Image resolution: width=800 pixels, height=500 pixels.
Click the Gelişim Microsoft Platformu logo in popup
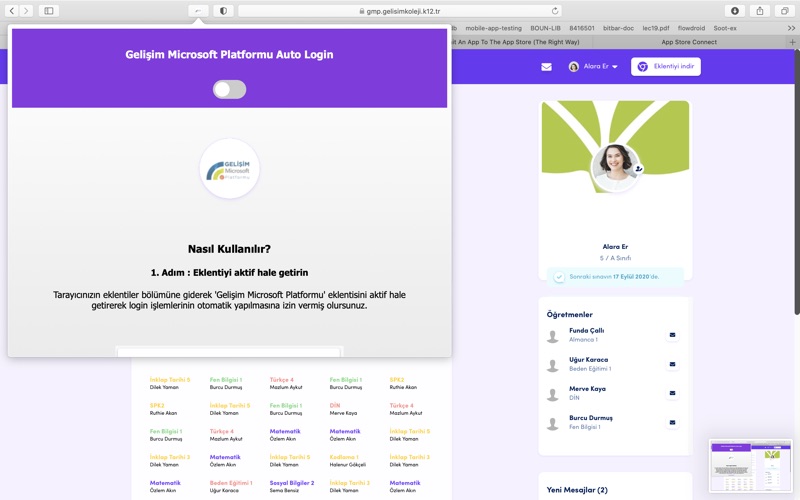tap(230, 169)
